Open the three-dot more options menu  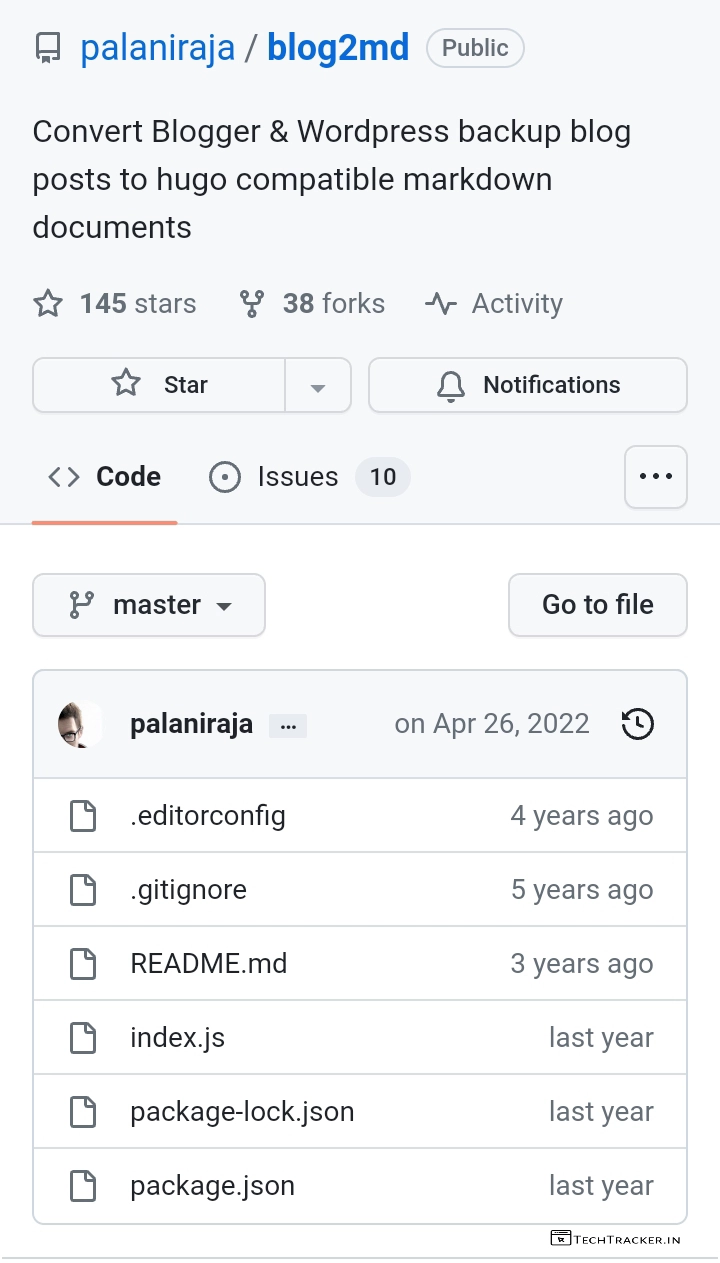pyautogui.click(x=656, y=477)
